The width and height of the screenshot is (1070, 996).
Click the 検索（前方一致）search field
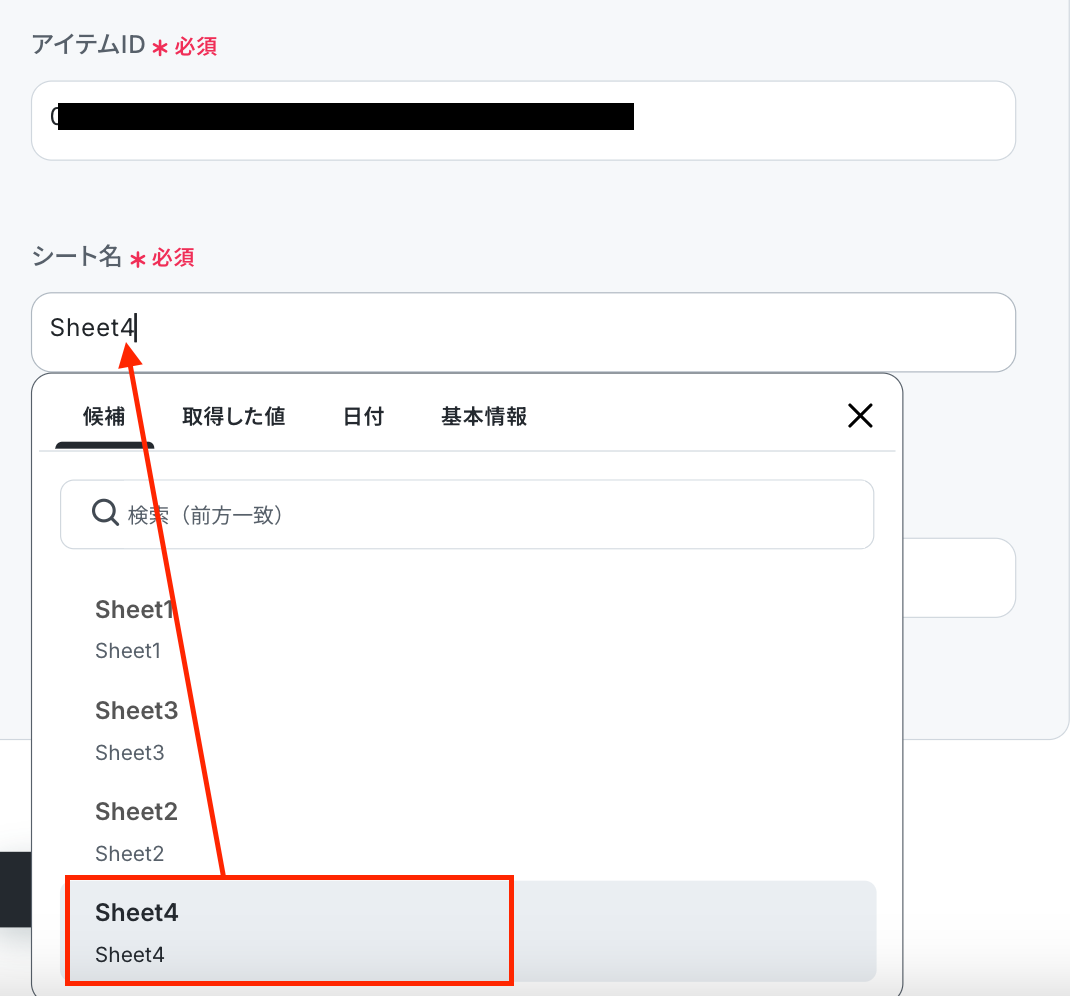tap(467, 514)
